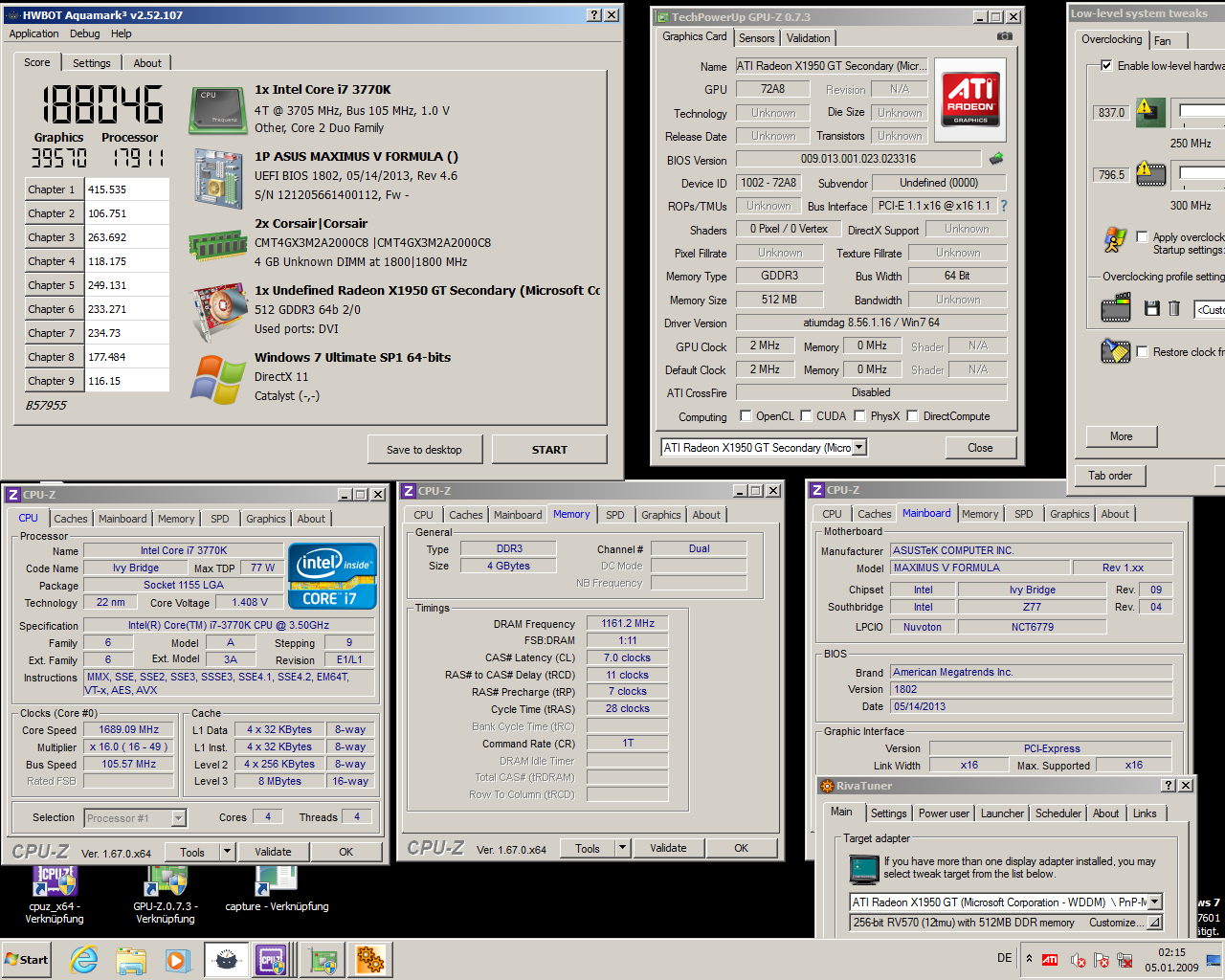Select Caches tab in CPU-Z CPU window
The width and height of the screenshot is (1225, 980).
pyautogui.click(x=71, y=519)
